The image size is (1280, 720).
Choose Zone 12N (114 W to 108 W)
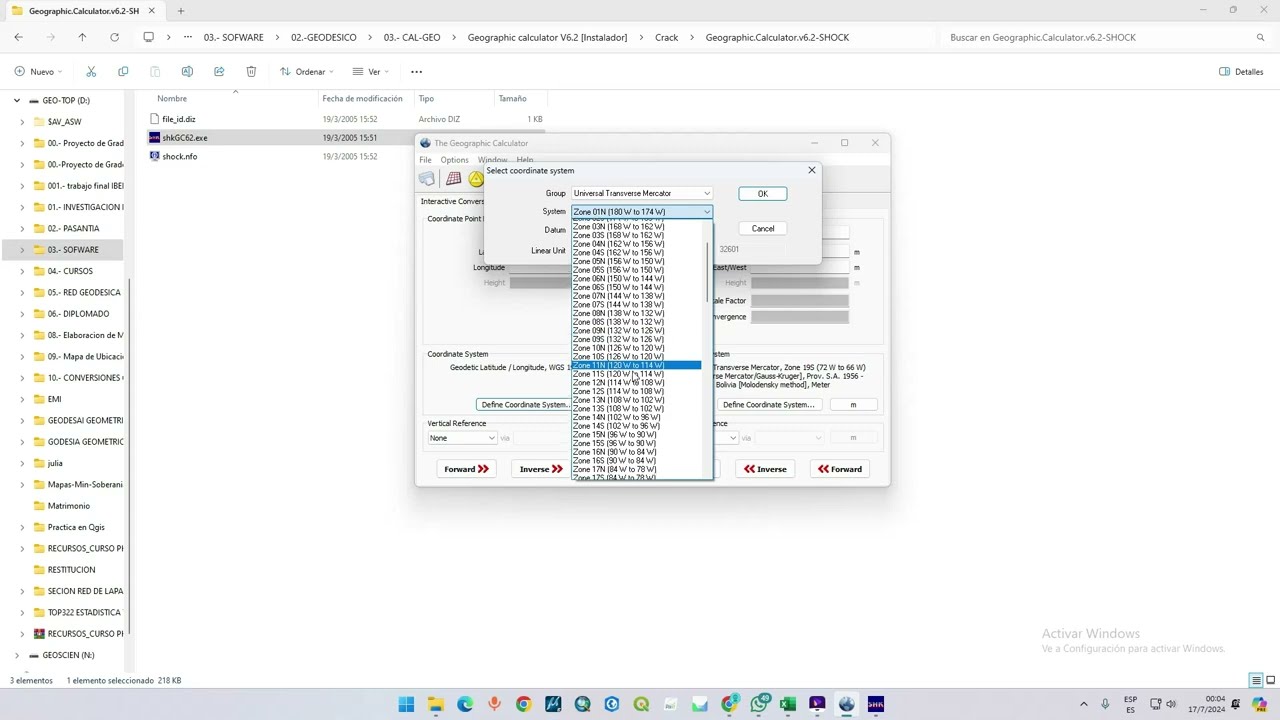click(636, 383)
